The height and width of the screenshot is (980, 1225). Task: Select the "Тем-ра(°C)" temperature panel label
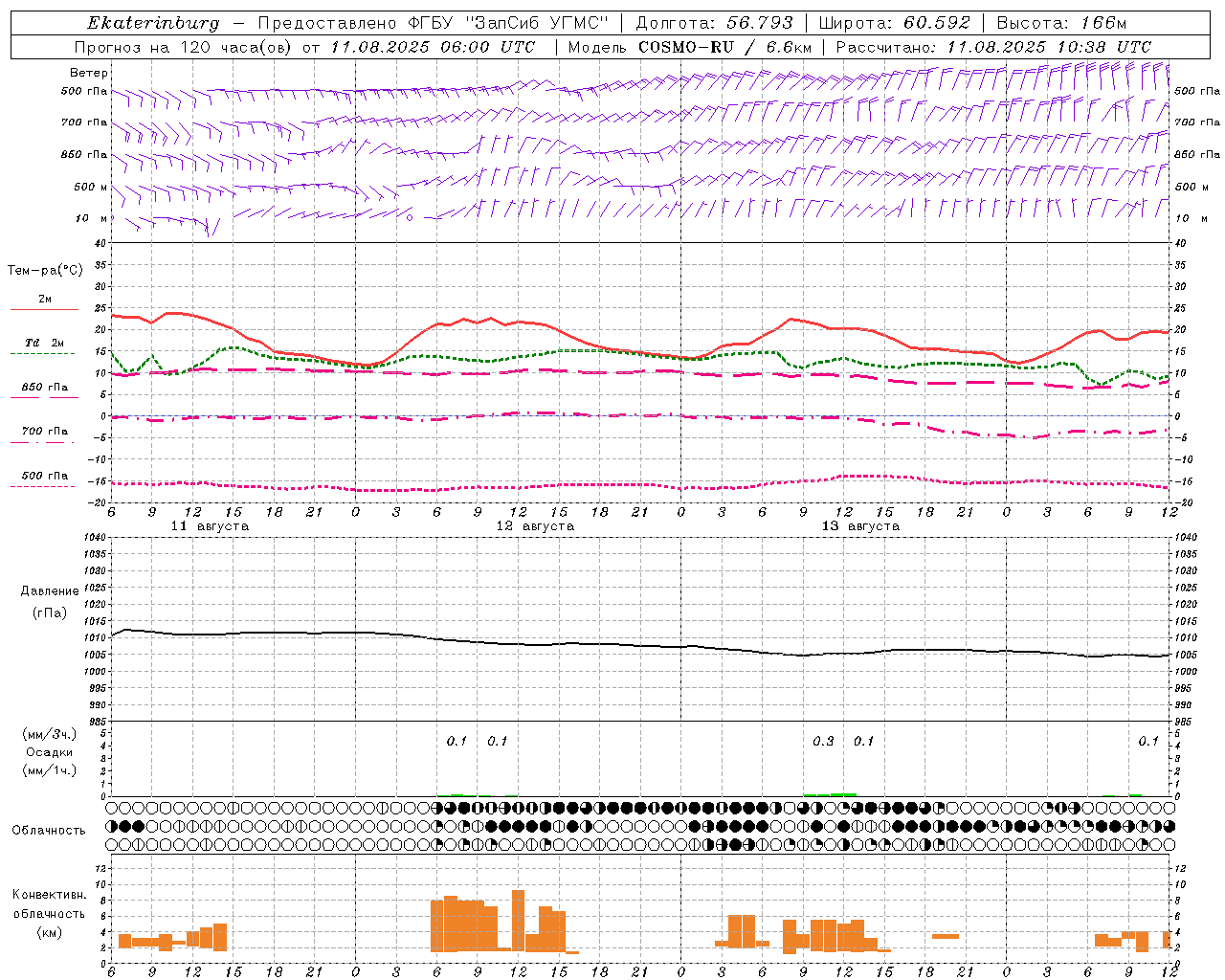[x=45, y=271]
